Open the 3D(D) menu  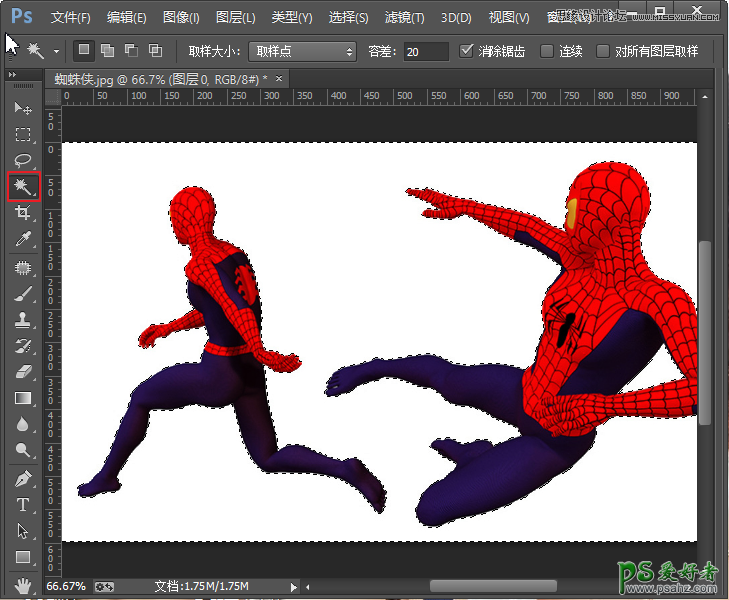click(456, 18)
